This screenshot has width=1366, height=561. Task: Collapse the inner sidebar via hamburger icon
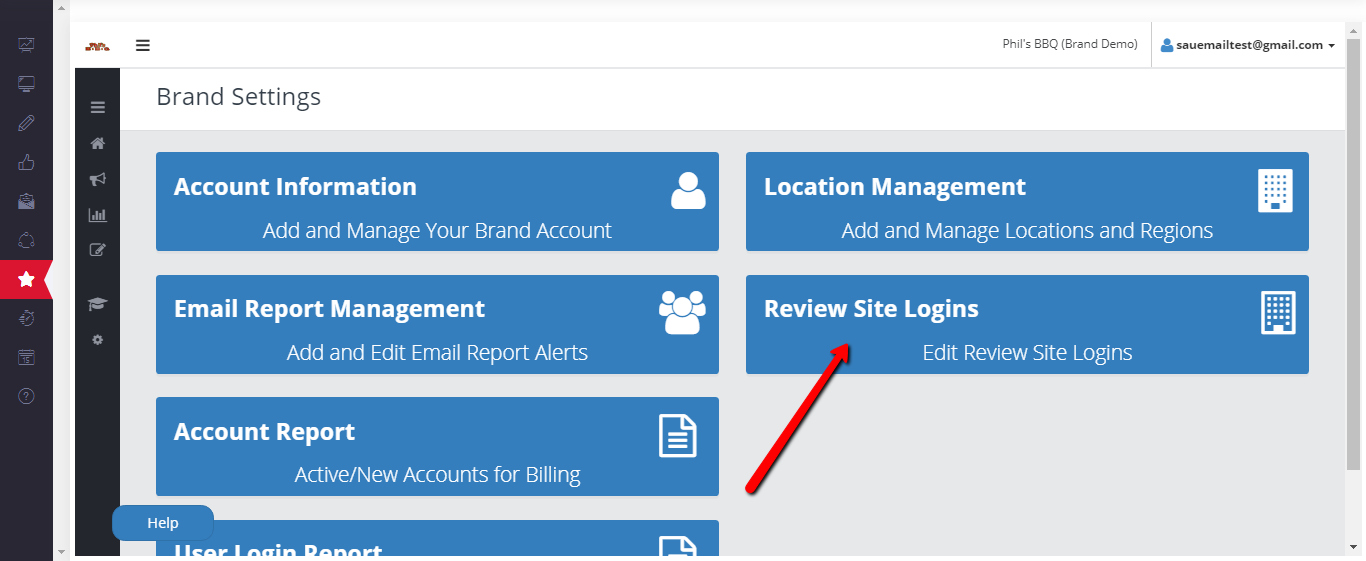[x=97, y=108]
